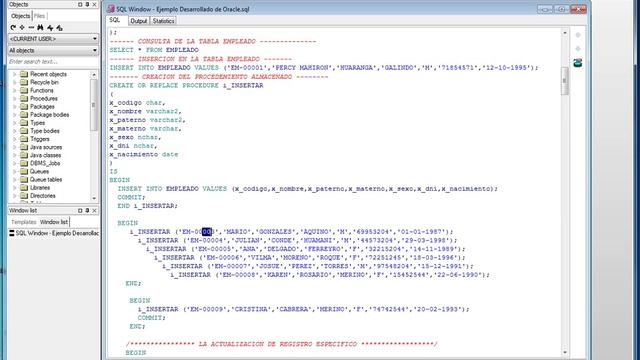640x360 pixels.
Task: Select the Queue tables tree item
Action: tap(46, 180)
